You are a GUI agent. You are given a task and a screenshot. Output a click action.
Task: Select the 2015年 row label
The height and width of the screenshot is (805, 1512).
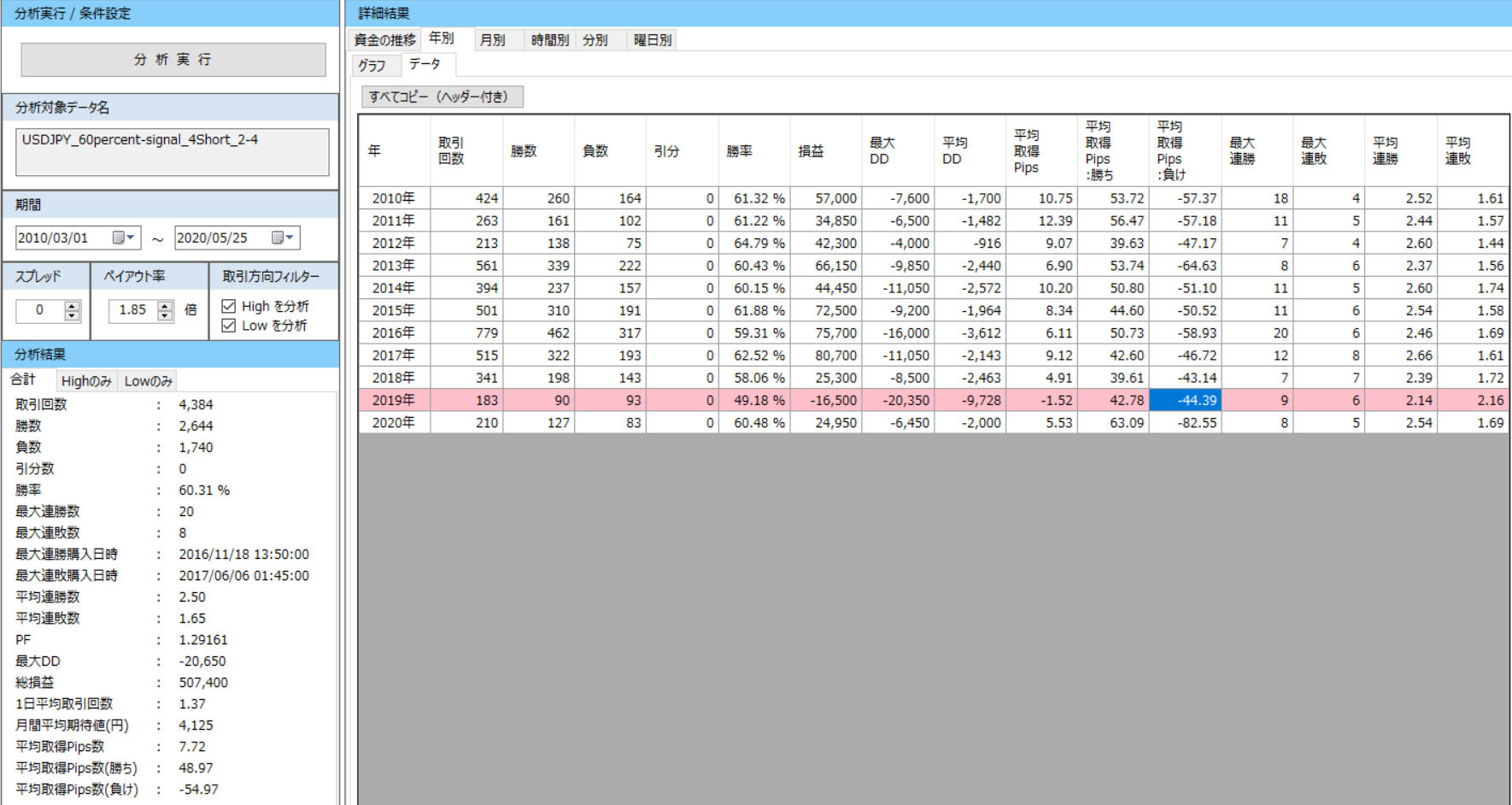pyautogui.click(x=394, y=310)
